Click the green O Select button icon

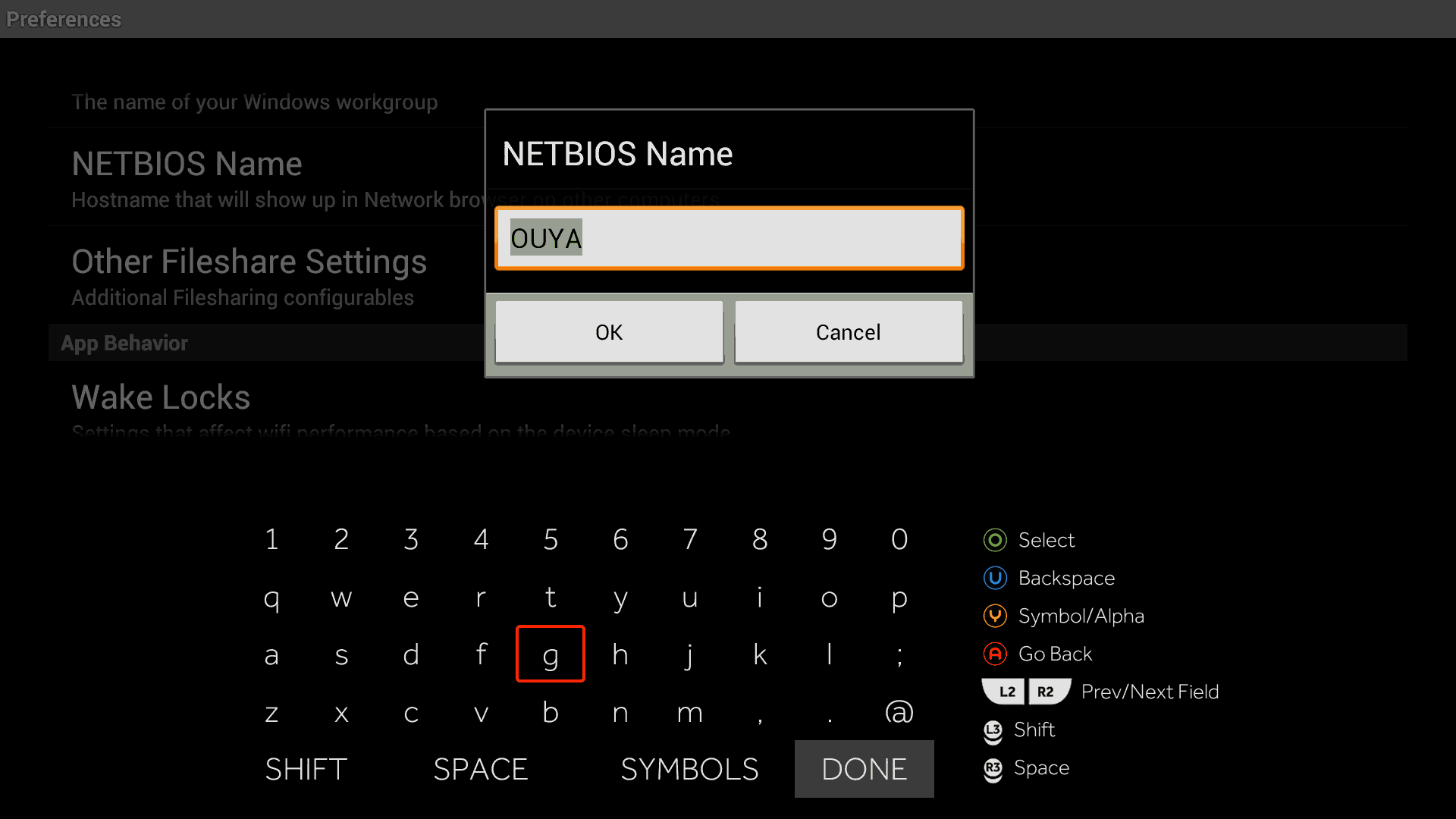click(x=995, y=540)
